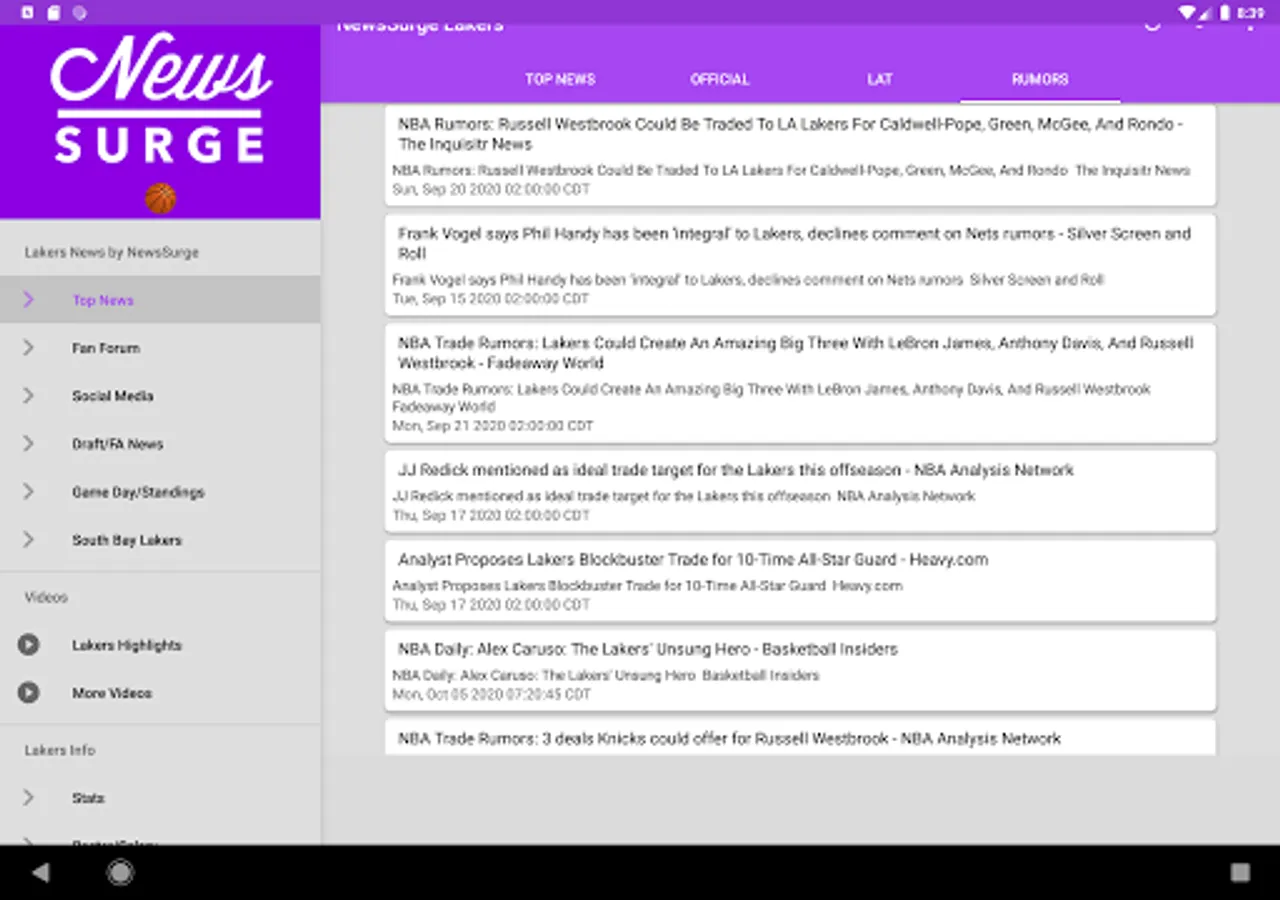Open the Stats label in the sidebar
The height and width of the screenshot is (900, 1280).
click(88, 798)
